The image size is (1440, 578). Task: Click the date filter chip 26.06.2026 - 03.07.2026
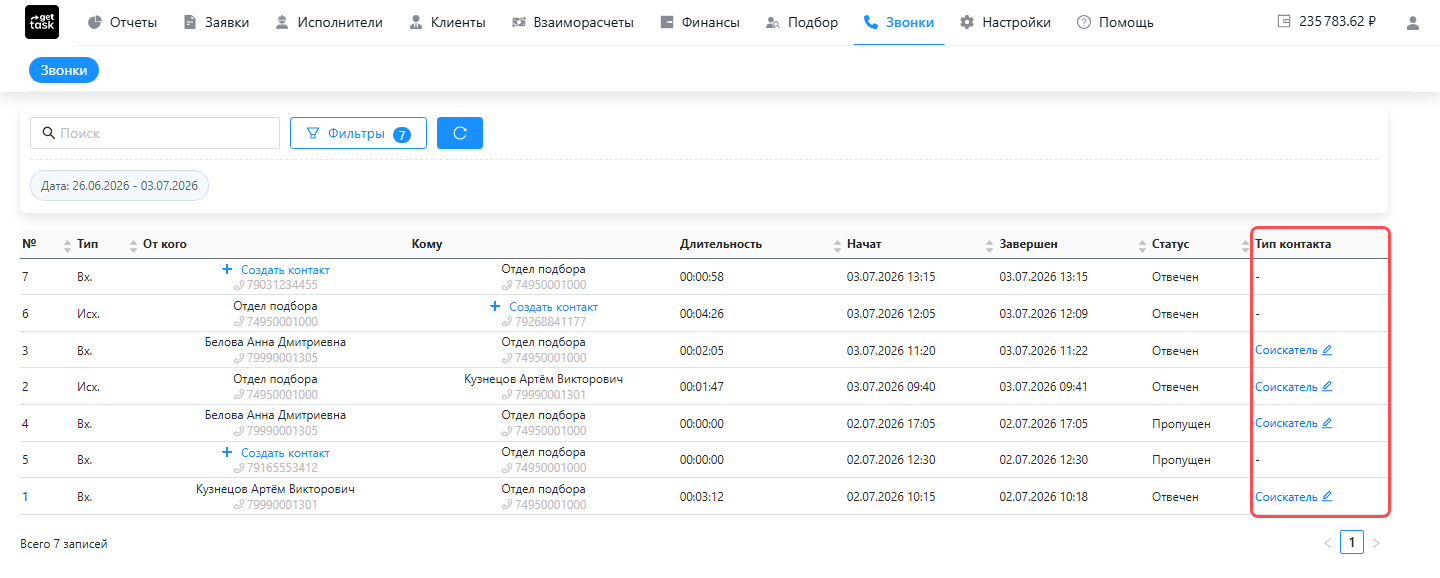click(119, 186)
